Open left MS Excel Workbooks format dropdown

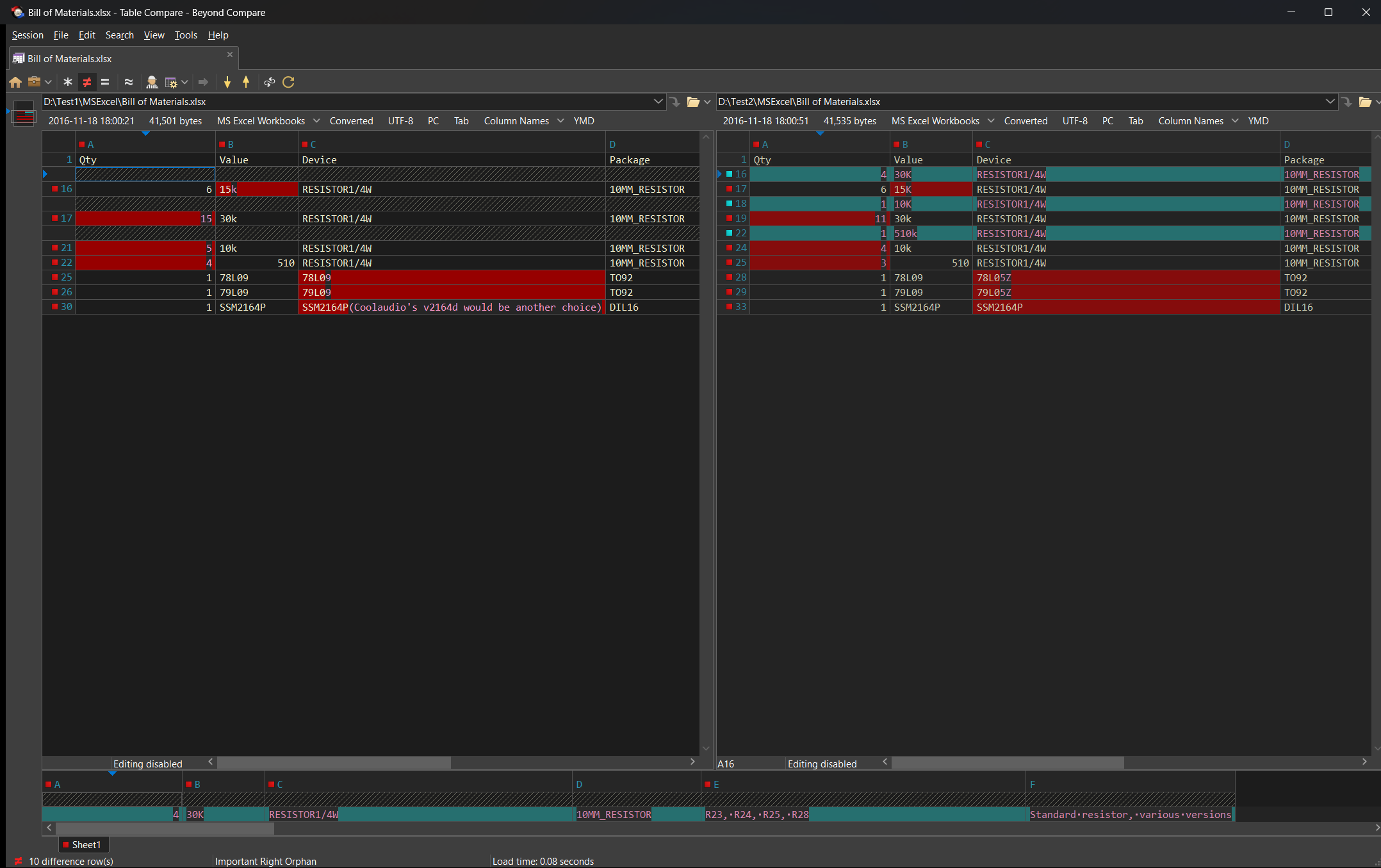coord(268,121)
